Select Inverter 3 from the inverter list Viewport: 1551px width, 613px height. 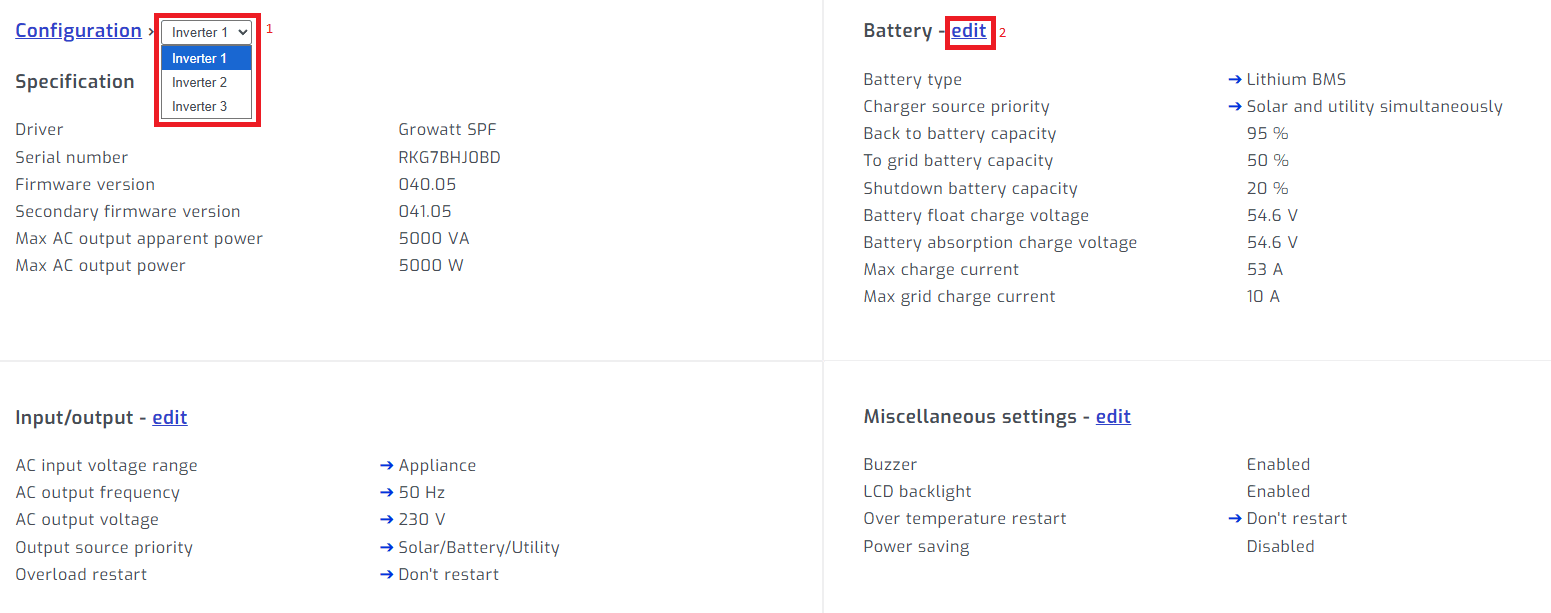click(200, 106)
